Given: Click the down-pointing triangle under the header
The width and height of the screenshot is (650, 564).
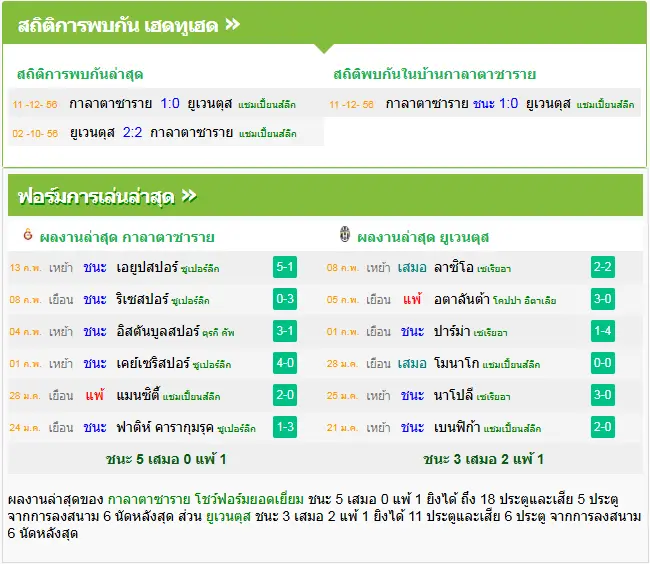Looking at the screenshot, I should click(x=324, y=49).
